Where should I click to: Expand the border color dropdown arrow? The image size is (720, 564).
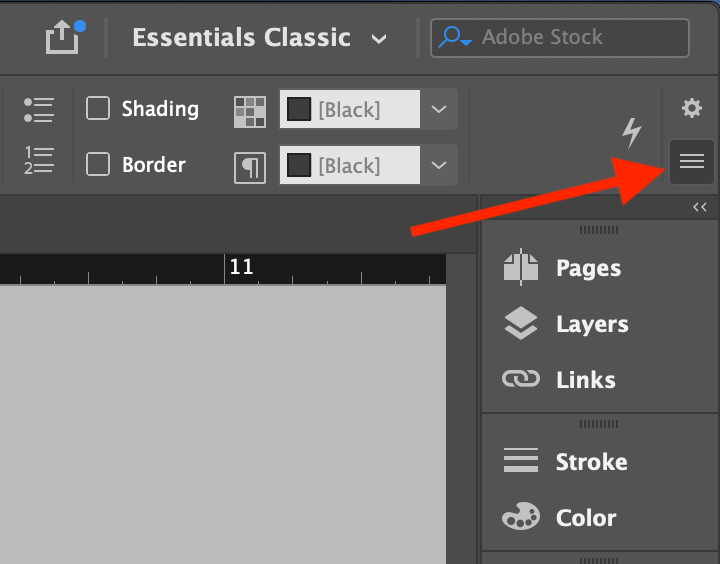[439, 164]
